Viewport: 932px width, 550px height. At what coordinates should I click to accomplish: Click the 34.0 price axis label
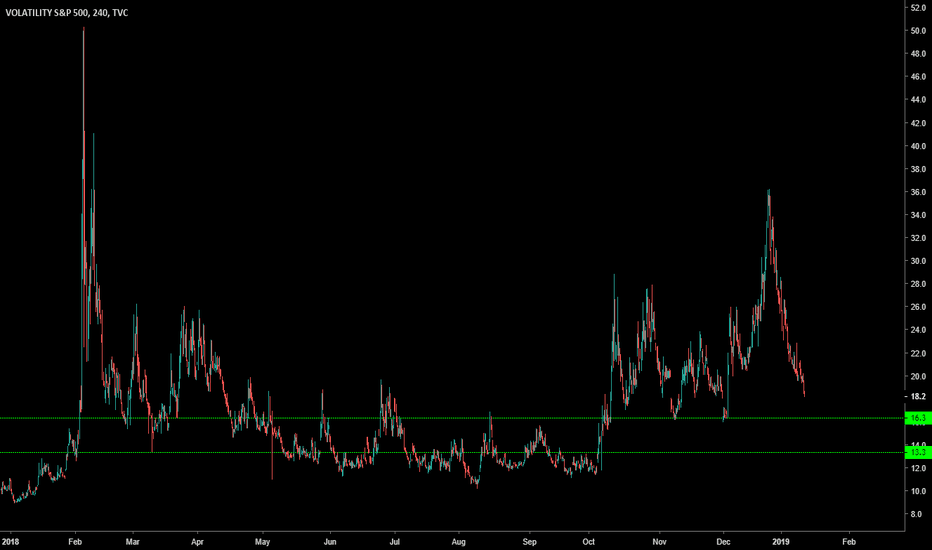pos(918,215)
